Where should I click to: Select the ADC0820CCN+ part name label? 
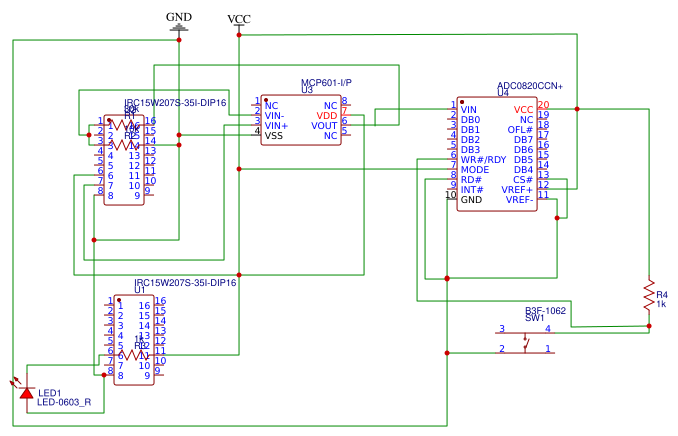coord(530,86)
